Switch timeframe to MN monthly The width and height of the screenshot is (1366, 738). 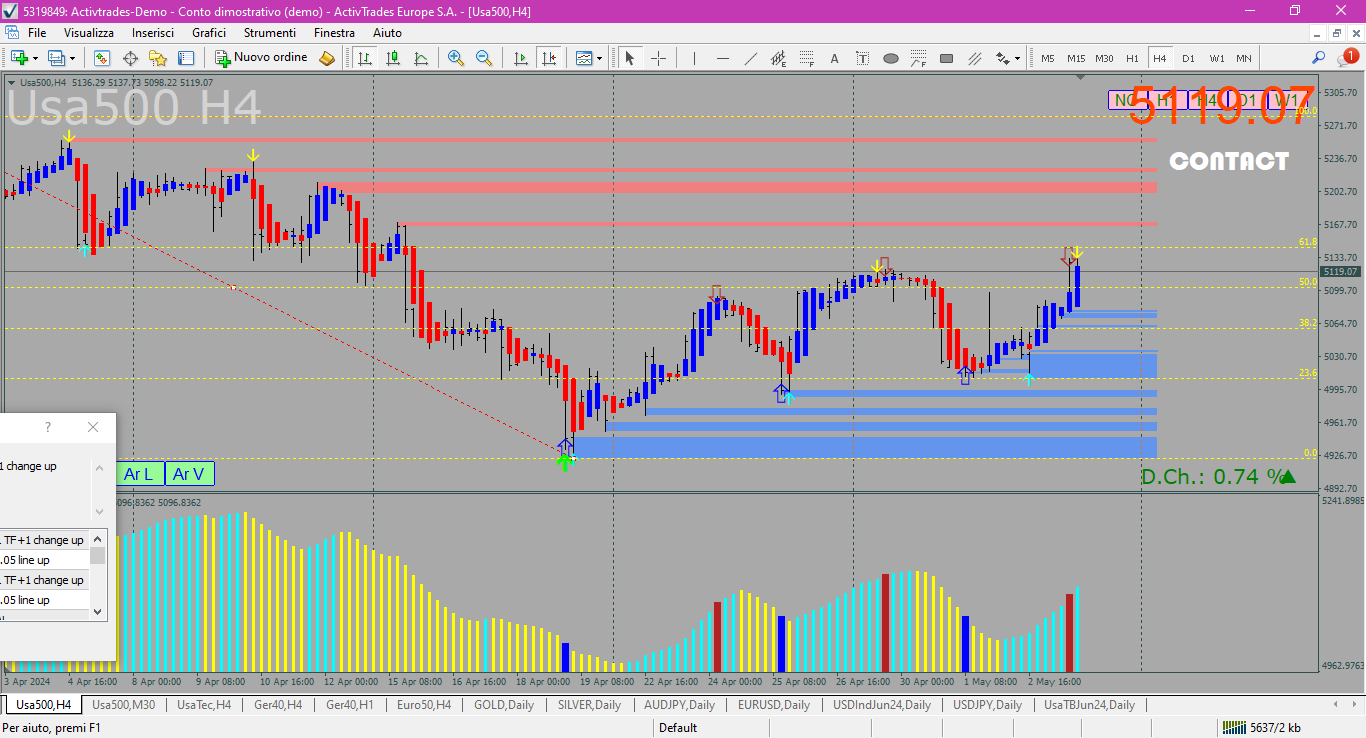pyautogui.click(x=1244, y=58)
